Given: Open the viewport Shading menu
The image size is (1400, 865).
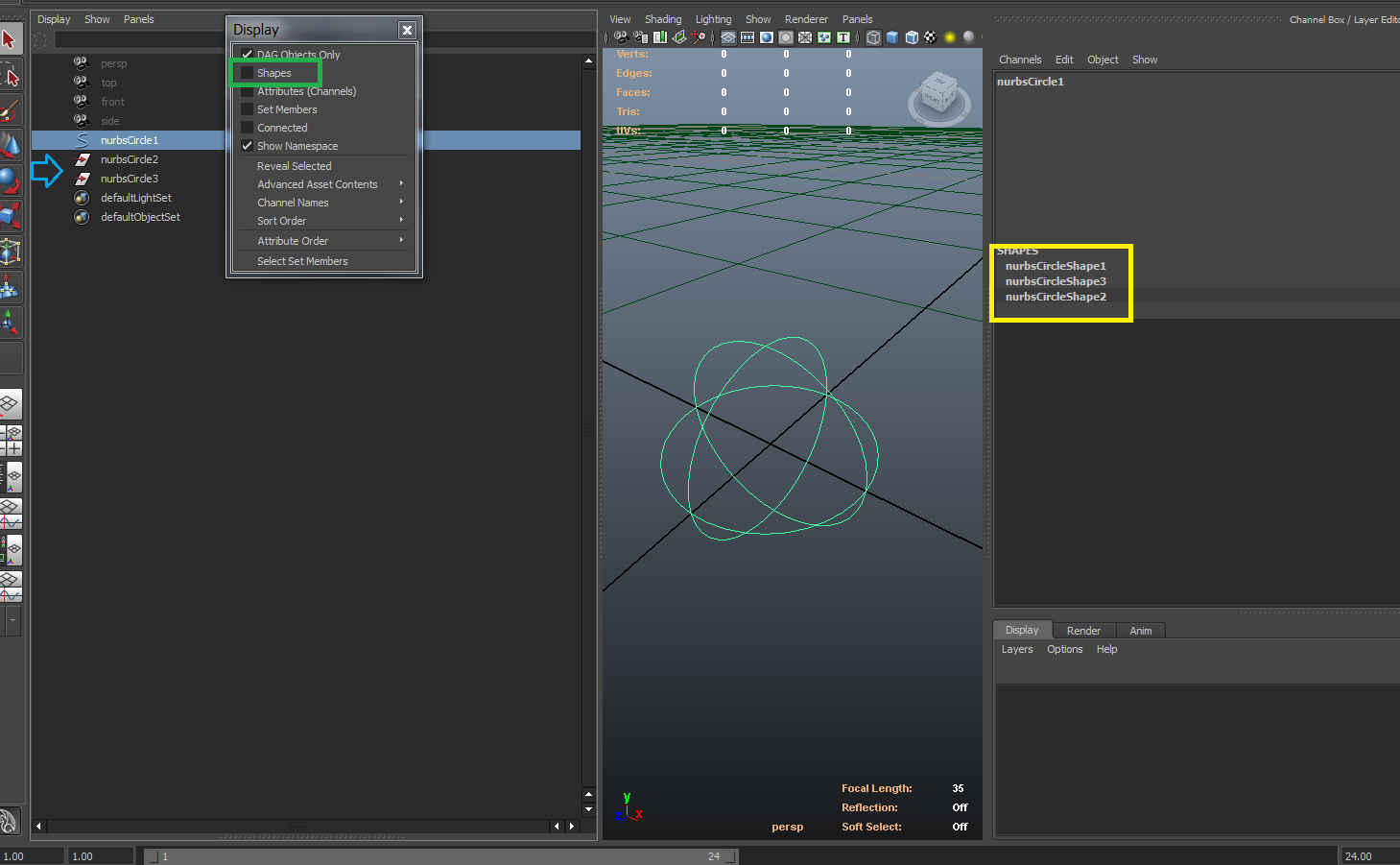Looking at the screenshot, I should click(x=662, y=19).
